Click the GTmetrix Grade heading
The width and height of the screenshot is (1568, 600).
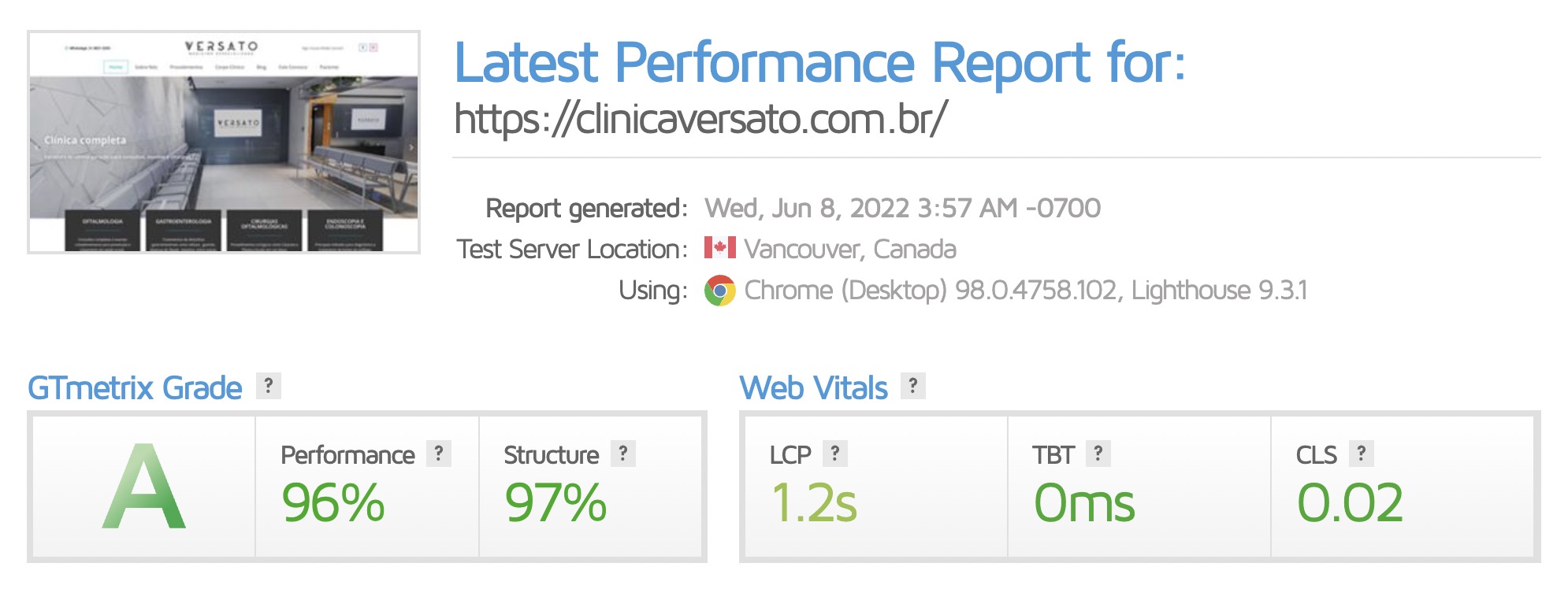135,388
